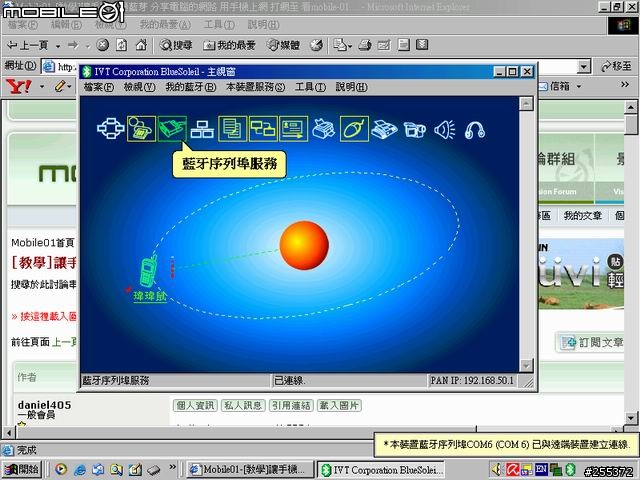Click the IE History toolbar icon
This screenshot has height=480, width=640.
click(316, 45)
